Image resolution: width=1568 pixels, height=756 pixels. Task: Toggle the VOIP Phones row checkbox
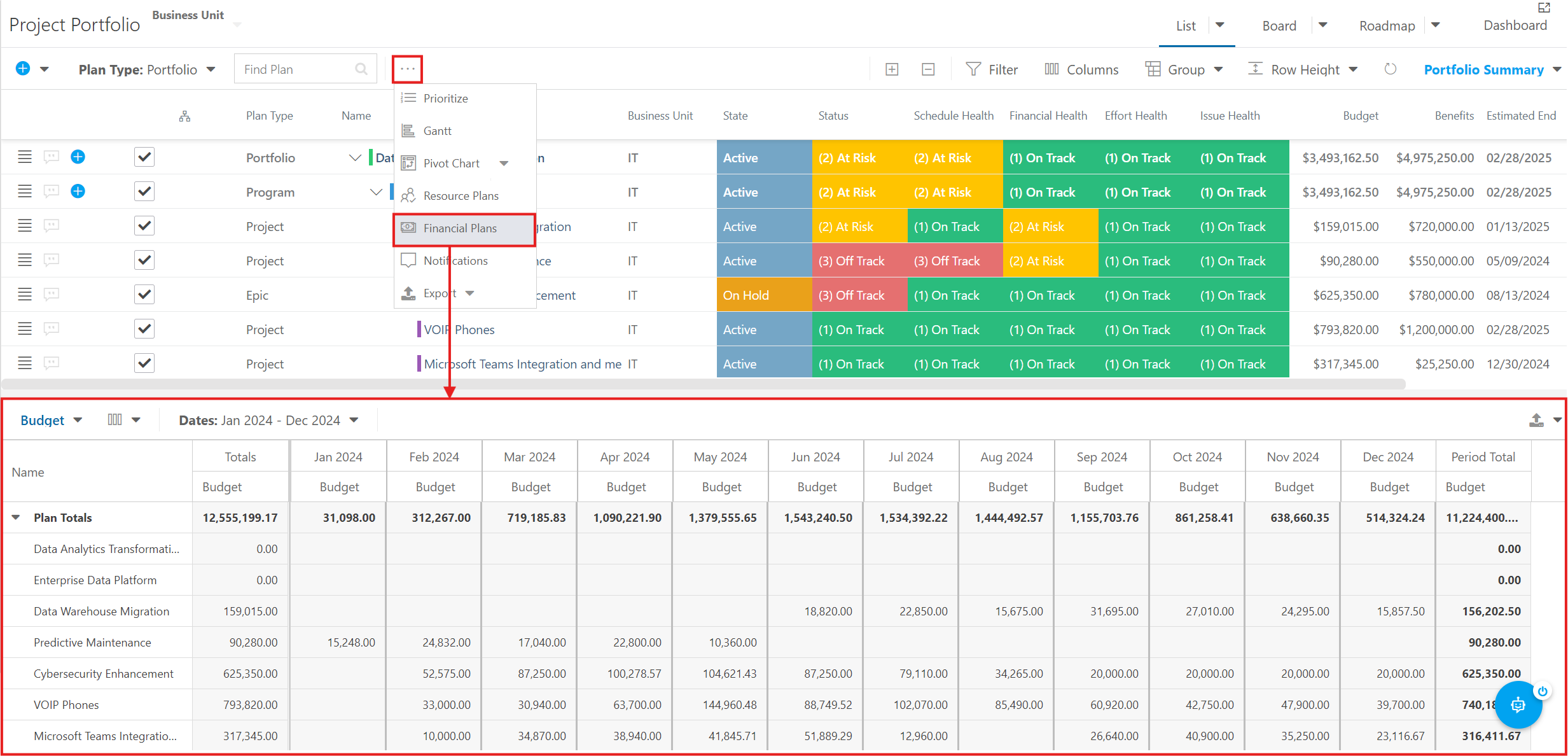point(144,328)
